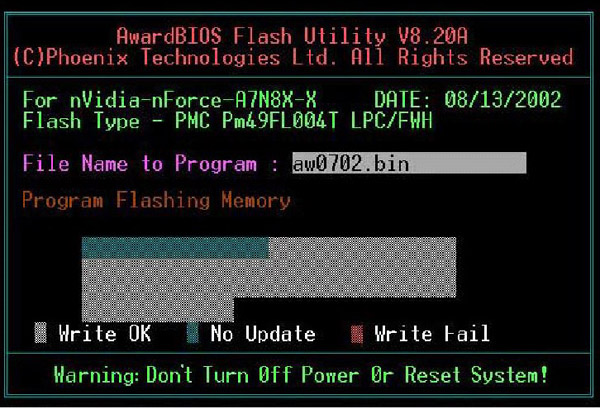
Task: Click the DATE: 08/13/2002 text
Action: tap(467, 100)
